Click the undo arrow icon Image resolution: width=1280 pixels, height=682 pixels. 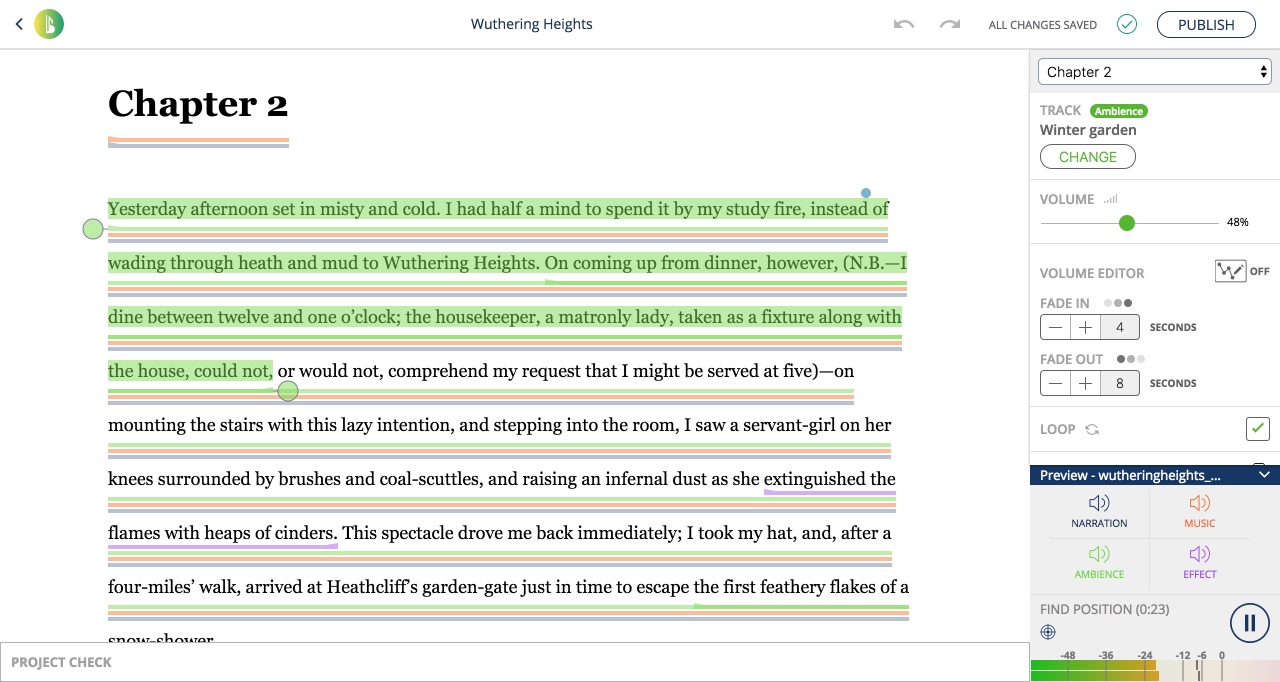(904, 24)
